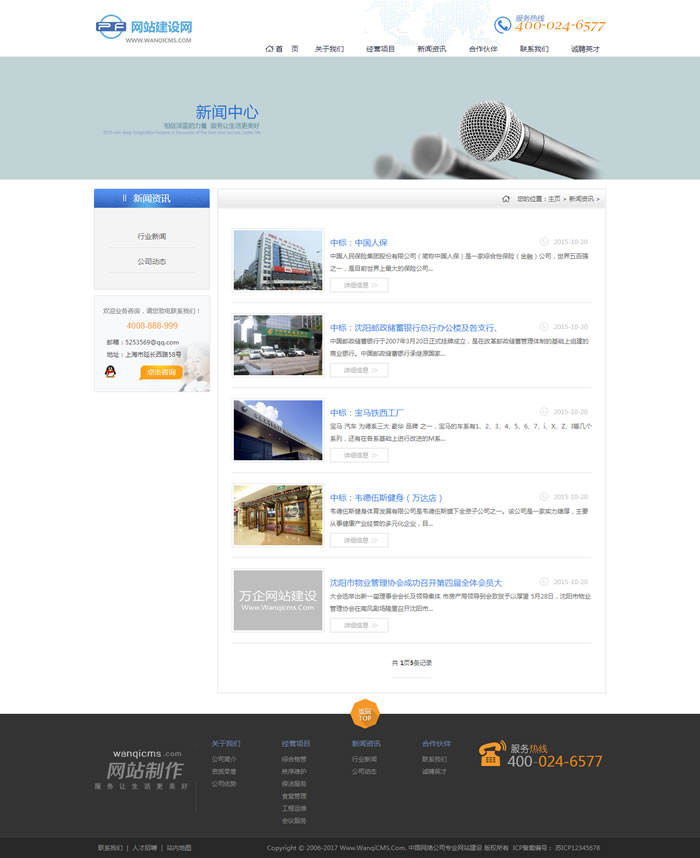Click footer link 食堂管理
The height and width of the screenshot is (858, 700).
(294, 796)
